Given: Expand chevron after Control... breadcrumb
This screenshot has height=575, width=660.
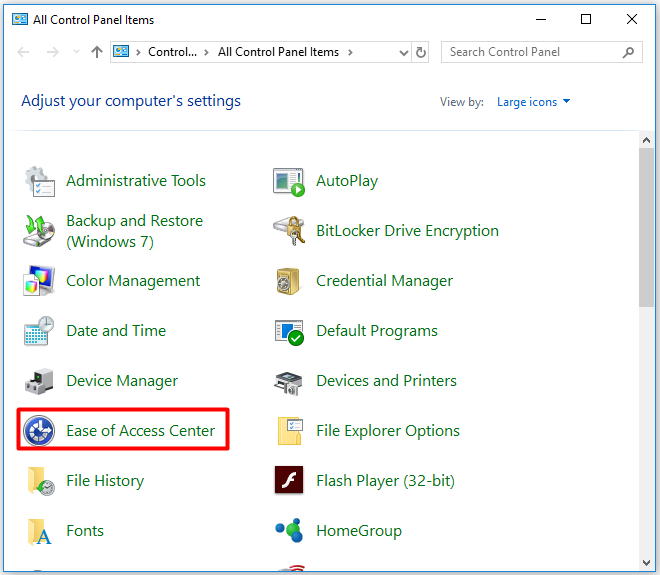Looking at the screenshot, I should [206, 53].
